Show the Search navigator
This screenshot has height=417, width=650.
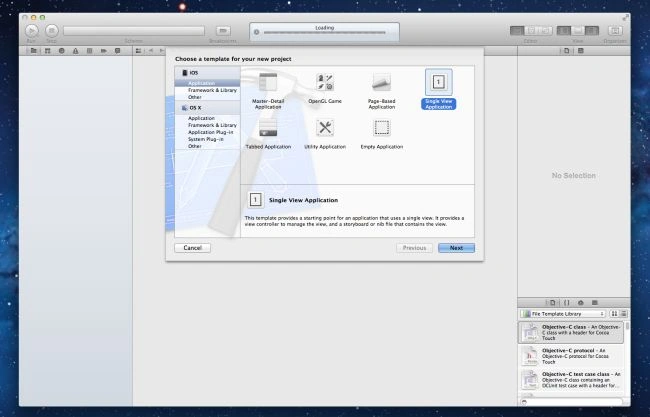click(x=61, y=51)
